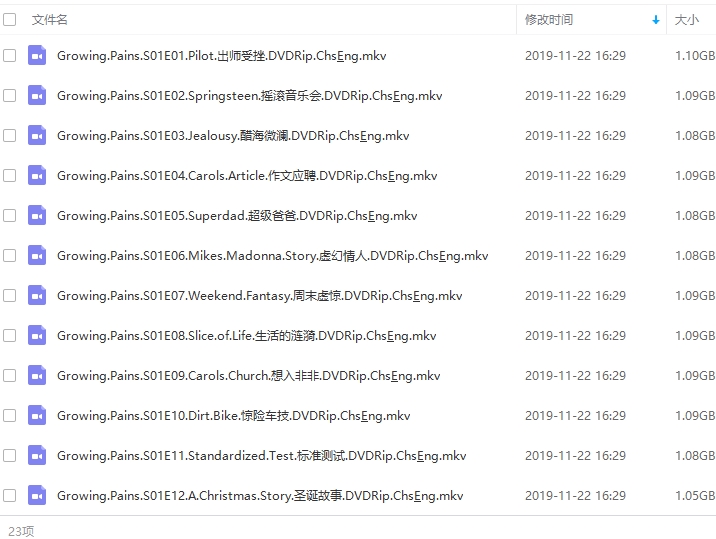Open Growing.Pains.S01E01.Pilot.出师受挫 file name

[x=221, y=56]
